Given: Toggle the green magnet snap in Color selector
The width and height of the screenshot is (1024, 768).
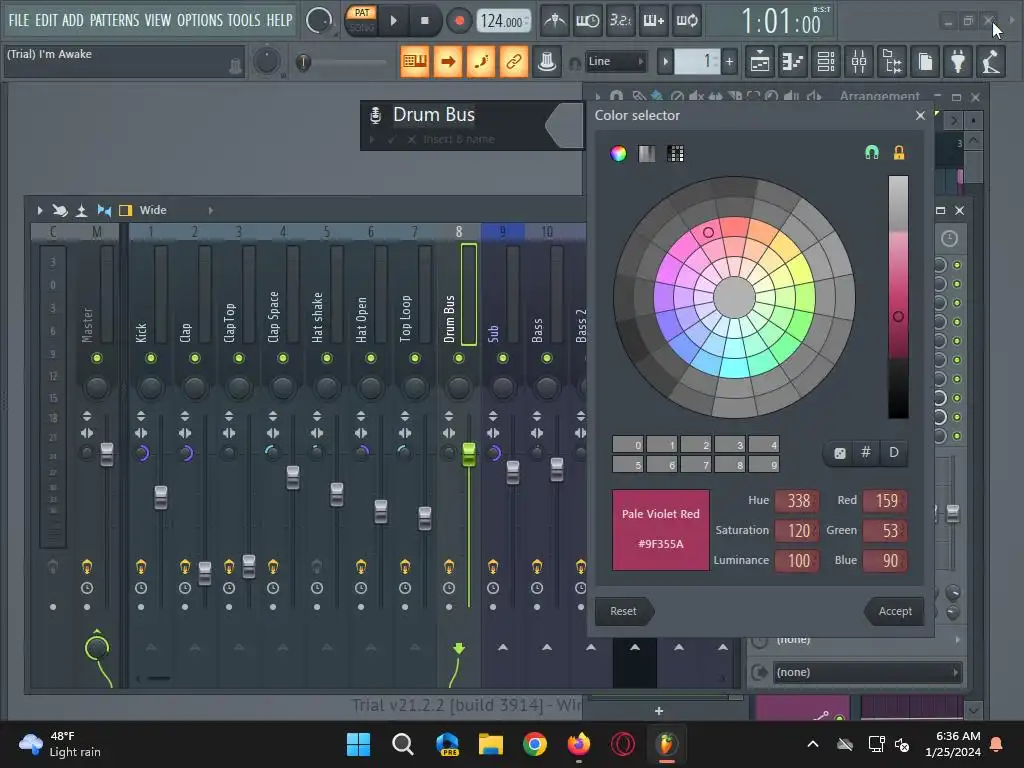Looking at the screenshot, I should pyautogui.click(x=872, y=153).
